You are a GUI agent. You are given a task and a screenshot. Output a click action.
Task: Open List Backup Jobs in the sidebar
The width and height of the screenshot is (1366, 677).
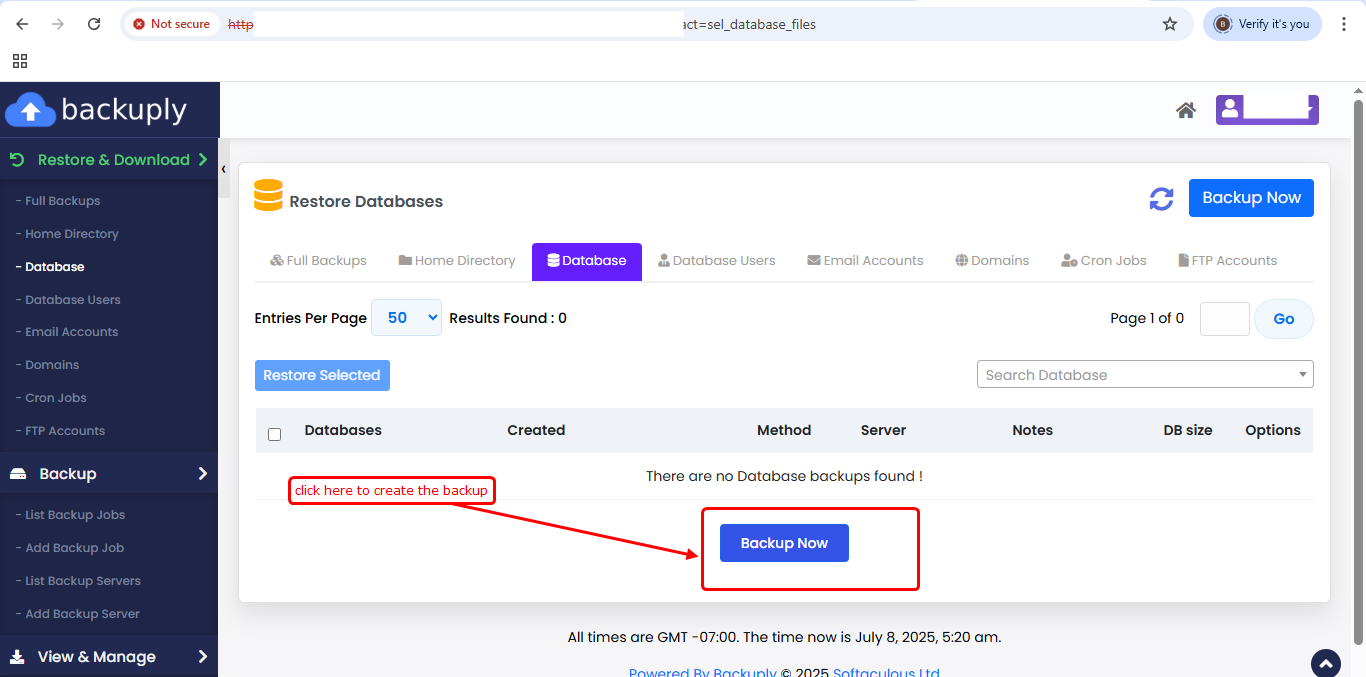click(75, 515)
